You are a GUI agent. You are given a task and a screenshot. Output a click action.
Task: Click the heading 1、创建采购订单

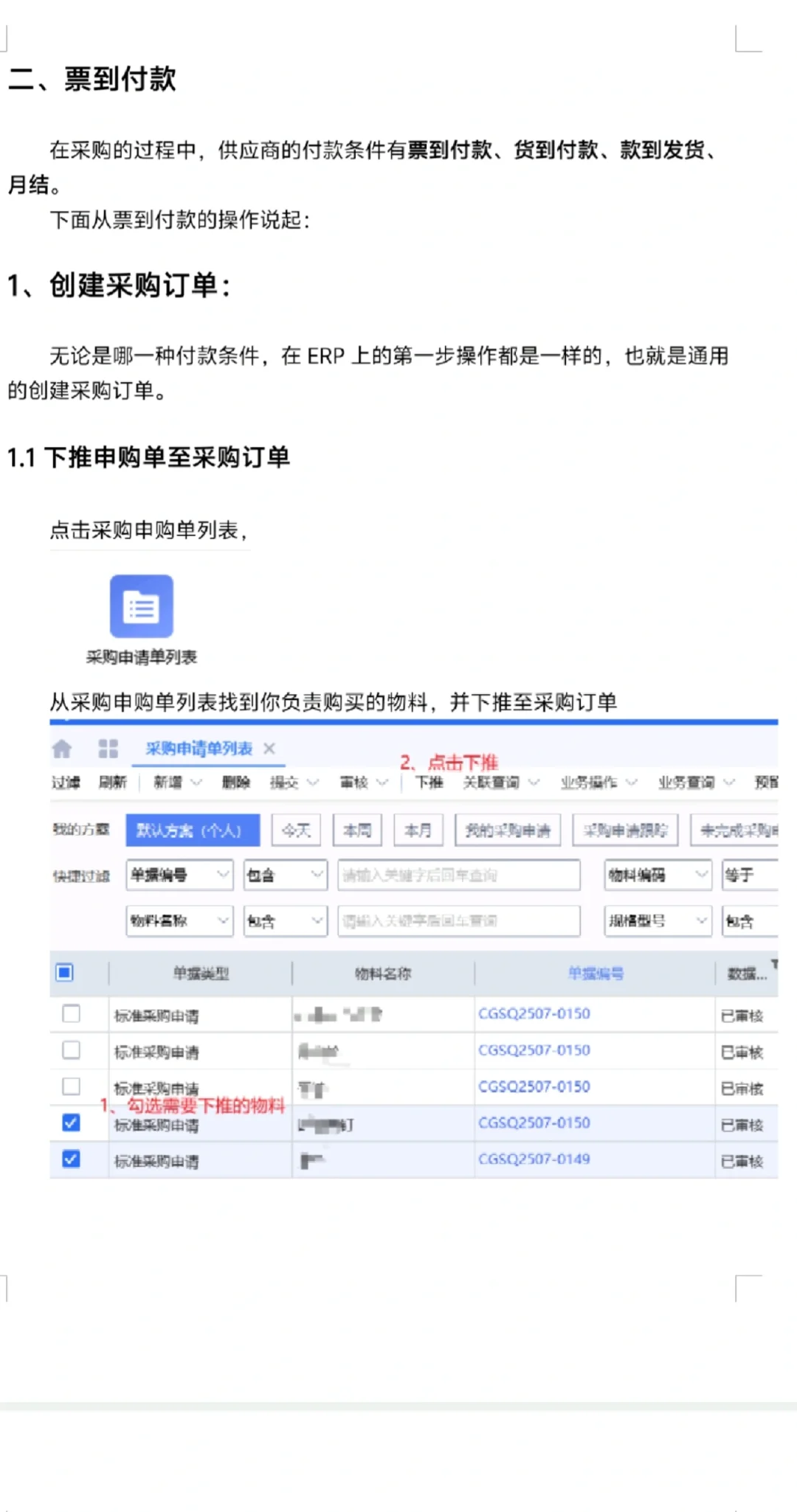pos(120,285)
